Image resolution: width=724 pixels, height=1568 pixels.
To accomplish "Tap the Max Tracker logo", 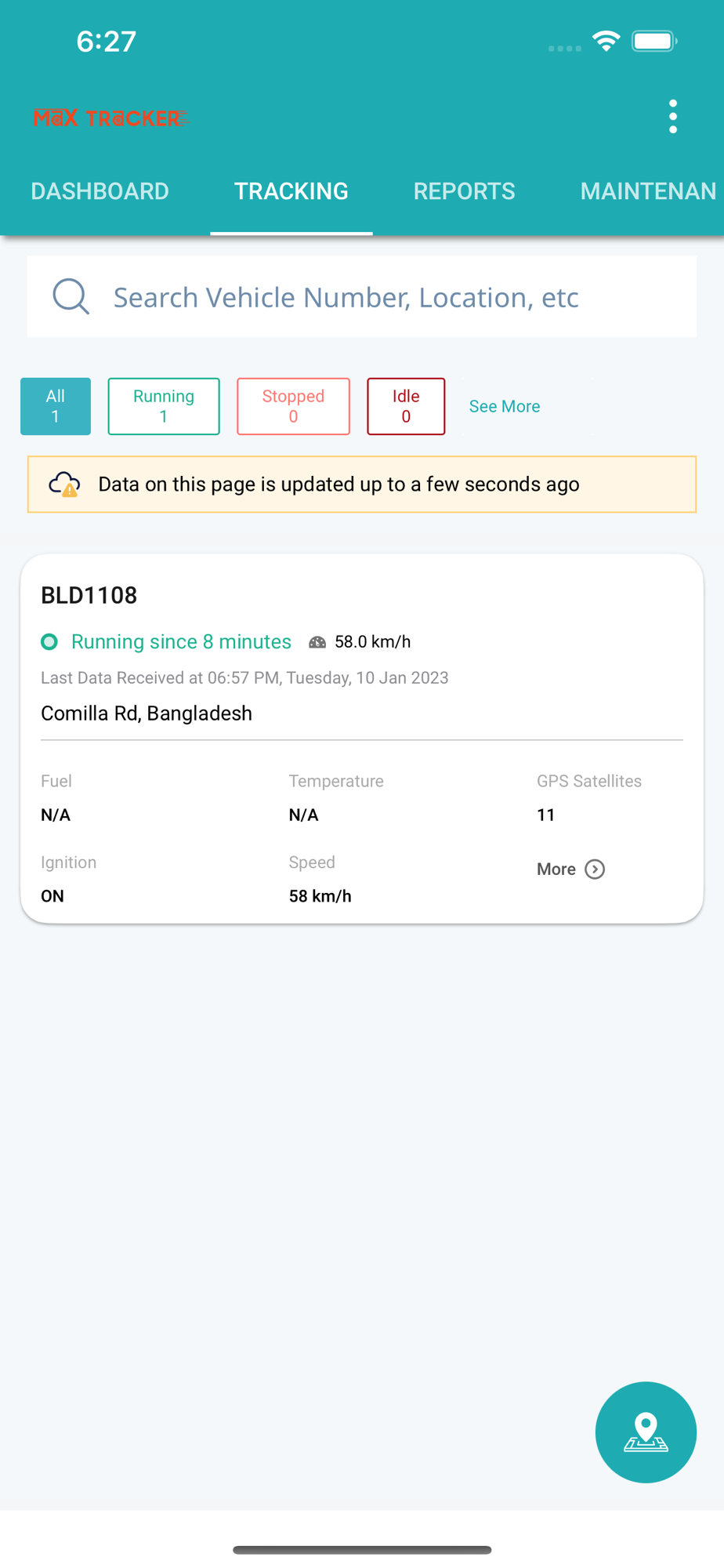I will coord(110,118).
